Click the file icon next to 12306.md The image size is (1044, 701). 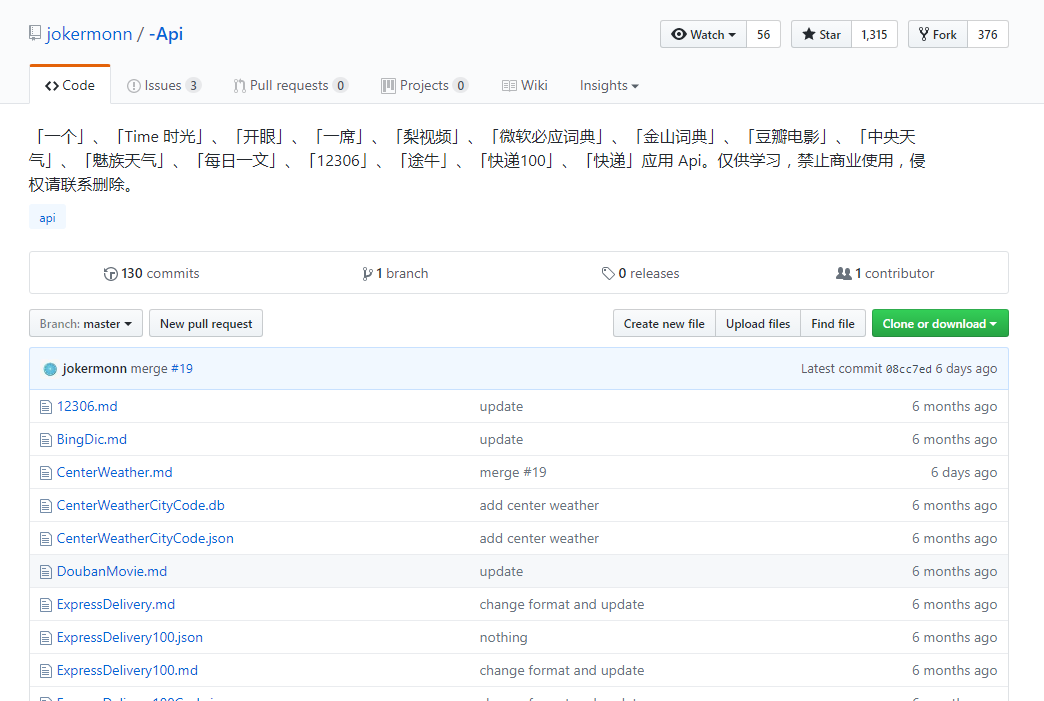pos(46,406)
